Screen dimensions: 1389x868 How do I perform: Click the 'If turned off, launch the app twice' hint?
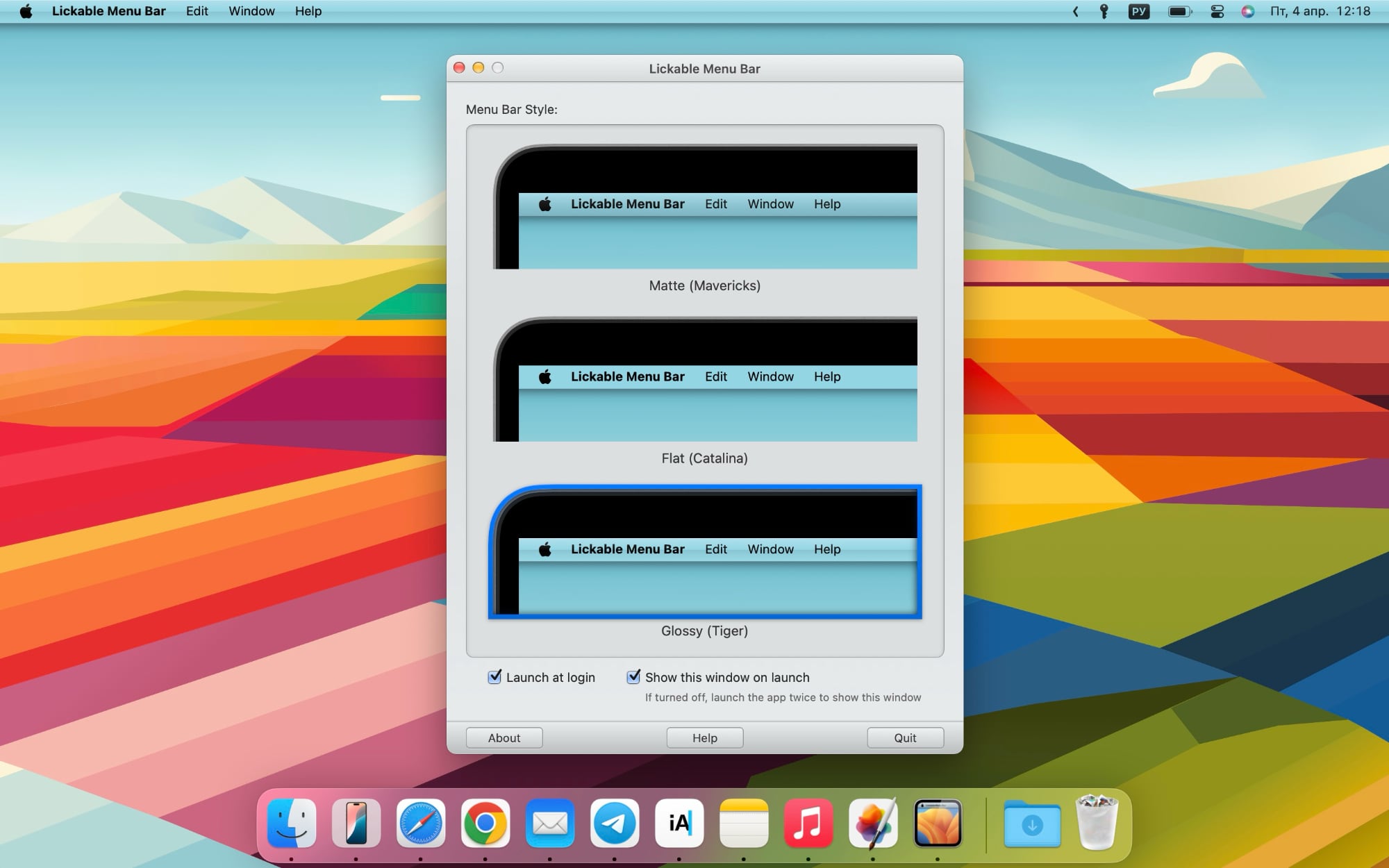pos(783,697)
